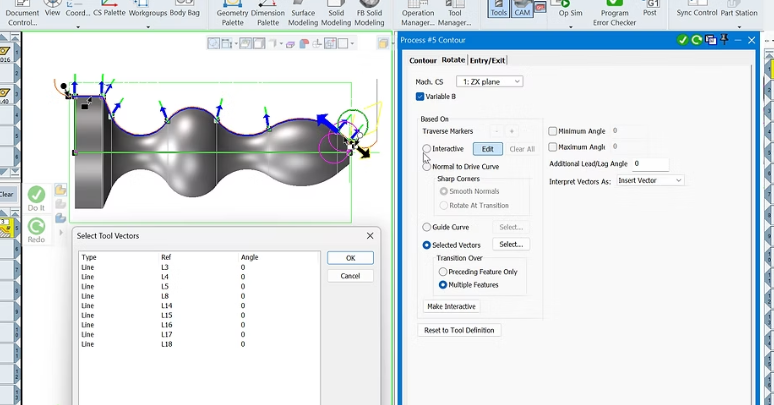
Task: Select the Guide Curve radio button
Action: (427, 227)
